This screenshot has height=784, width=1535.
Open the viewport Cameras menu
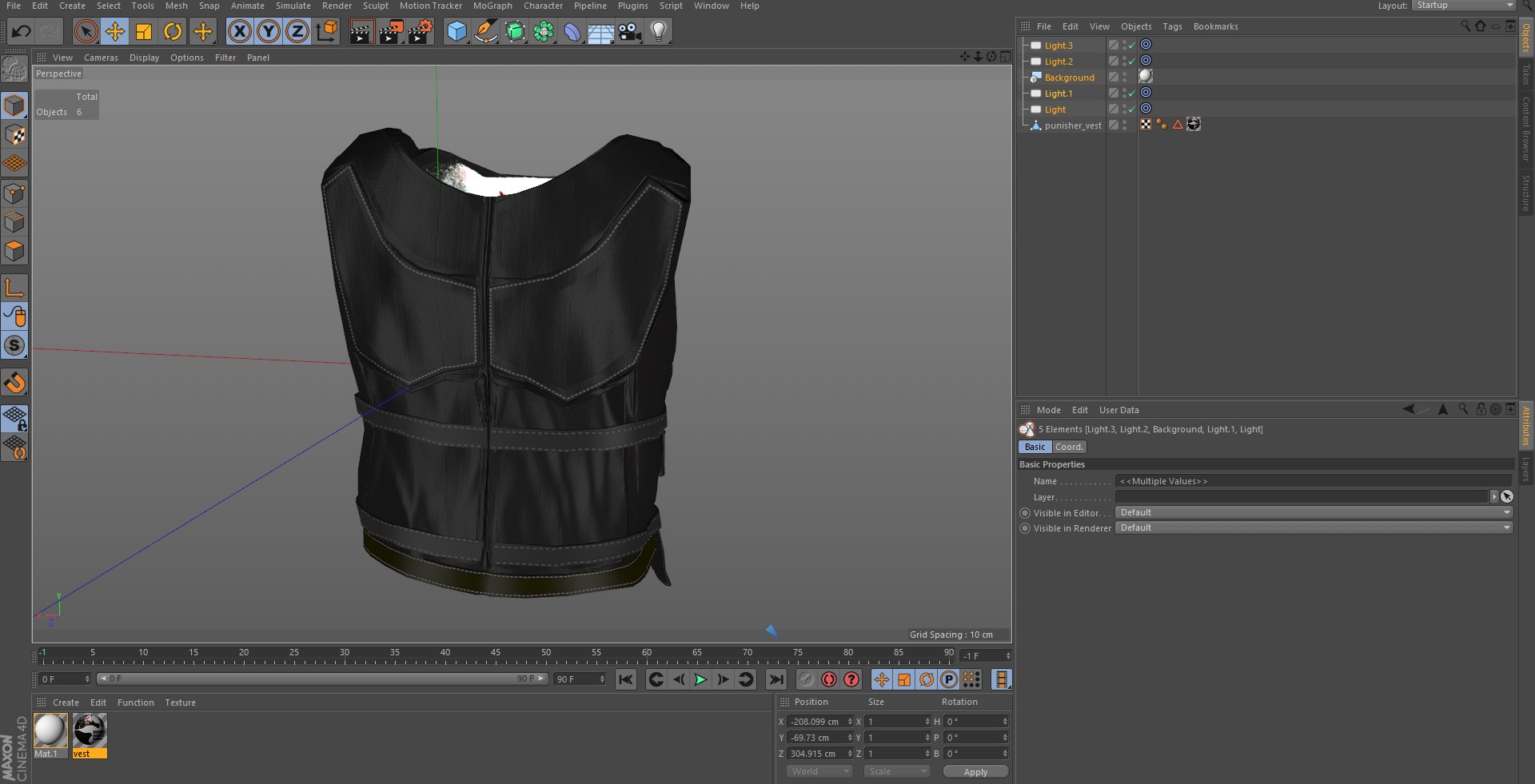click(x=101, y=58)
